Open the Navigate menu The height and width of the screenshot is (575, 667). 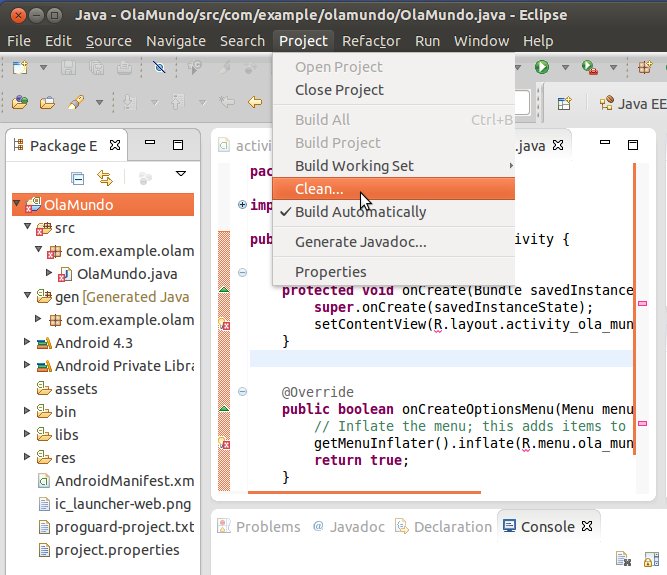coord(176,41)
